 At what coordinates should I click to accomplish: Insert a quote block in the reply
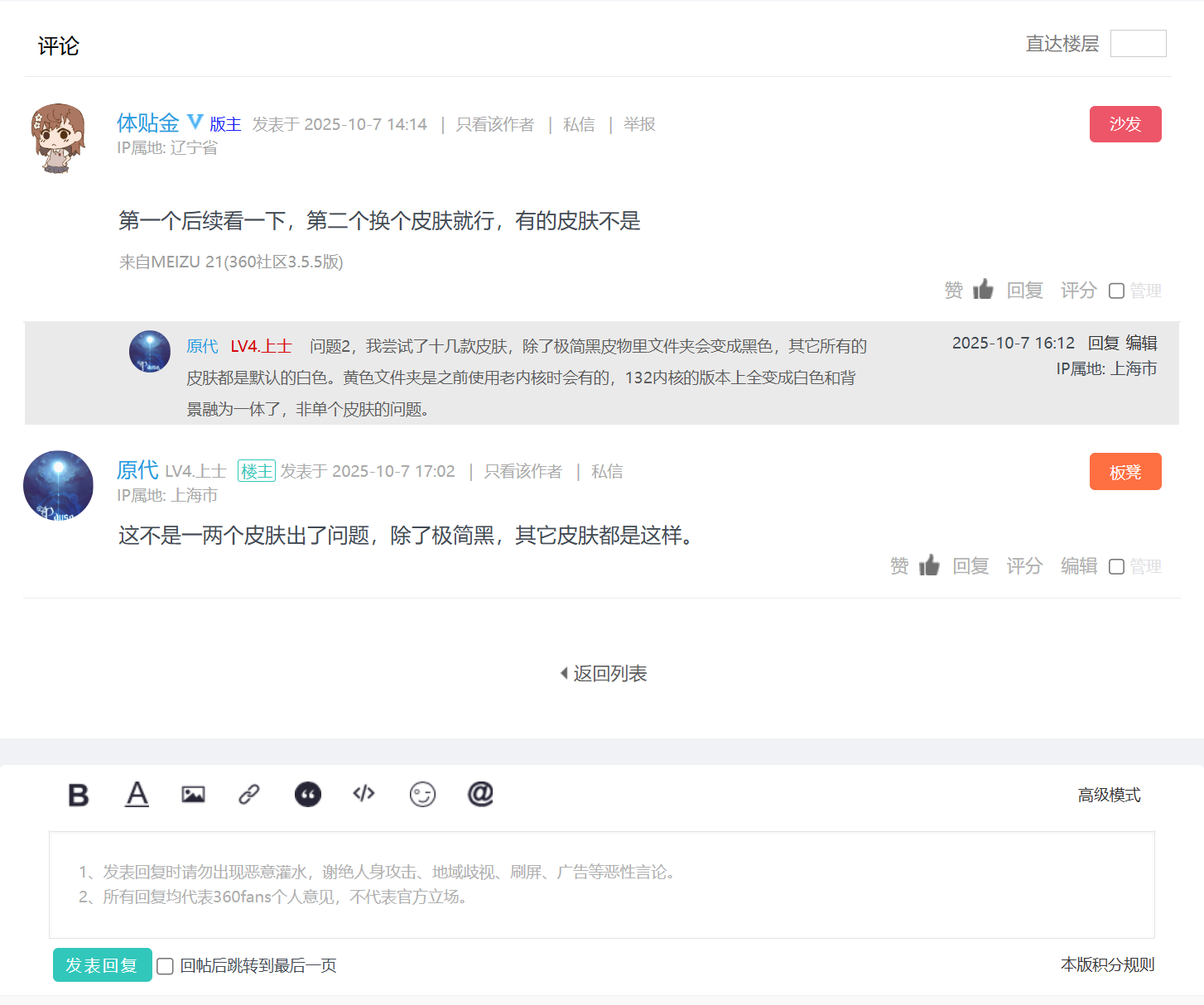[307, 794]
